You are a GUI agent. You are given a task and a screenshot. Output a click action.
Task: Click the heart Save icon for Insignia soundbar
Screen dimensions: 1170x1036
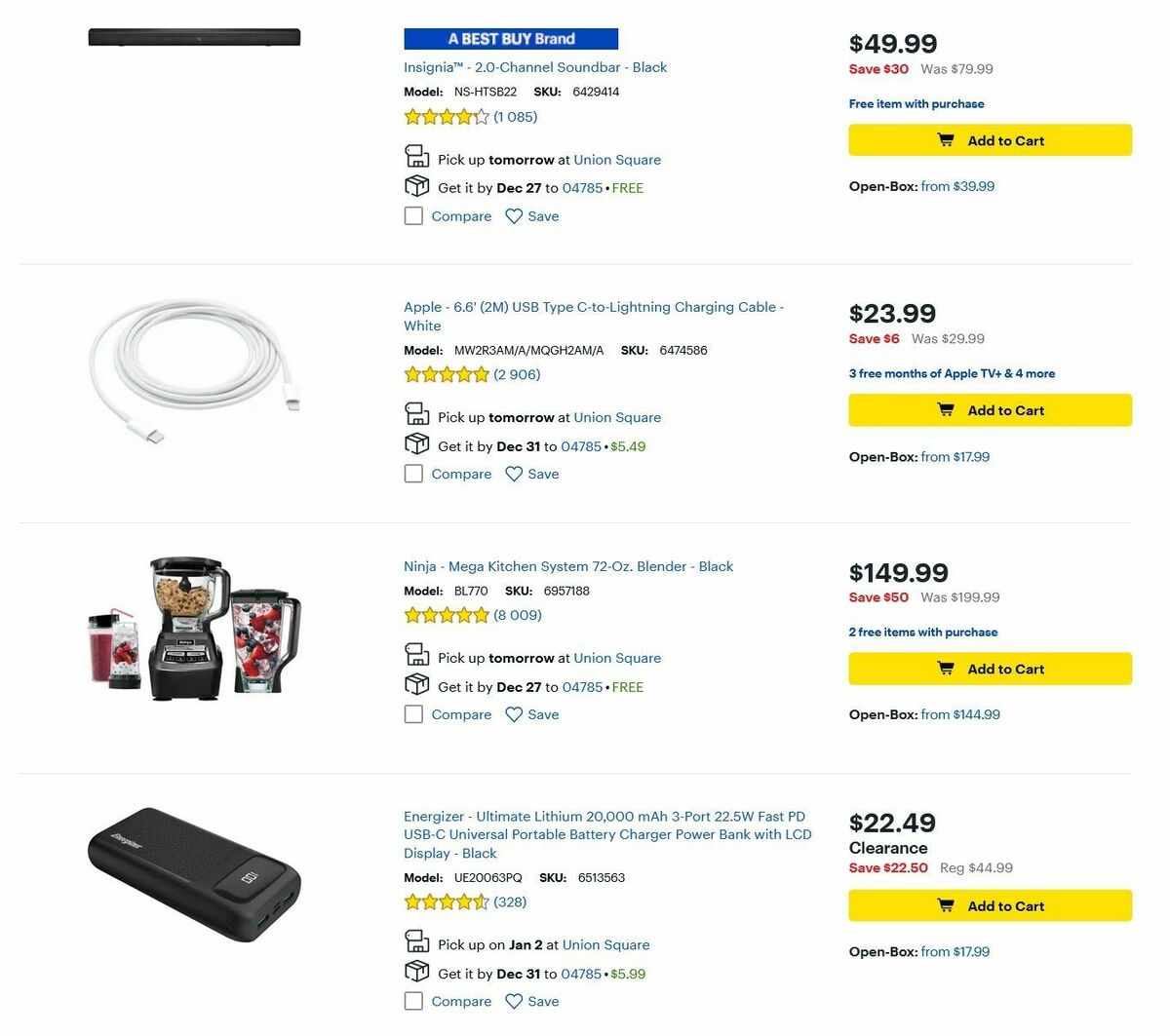[x=514, y=215]
